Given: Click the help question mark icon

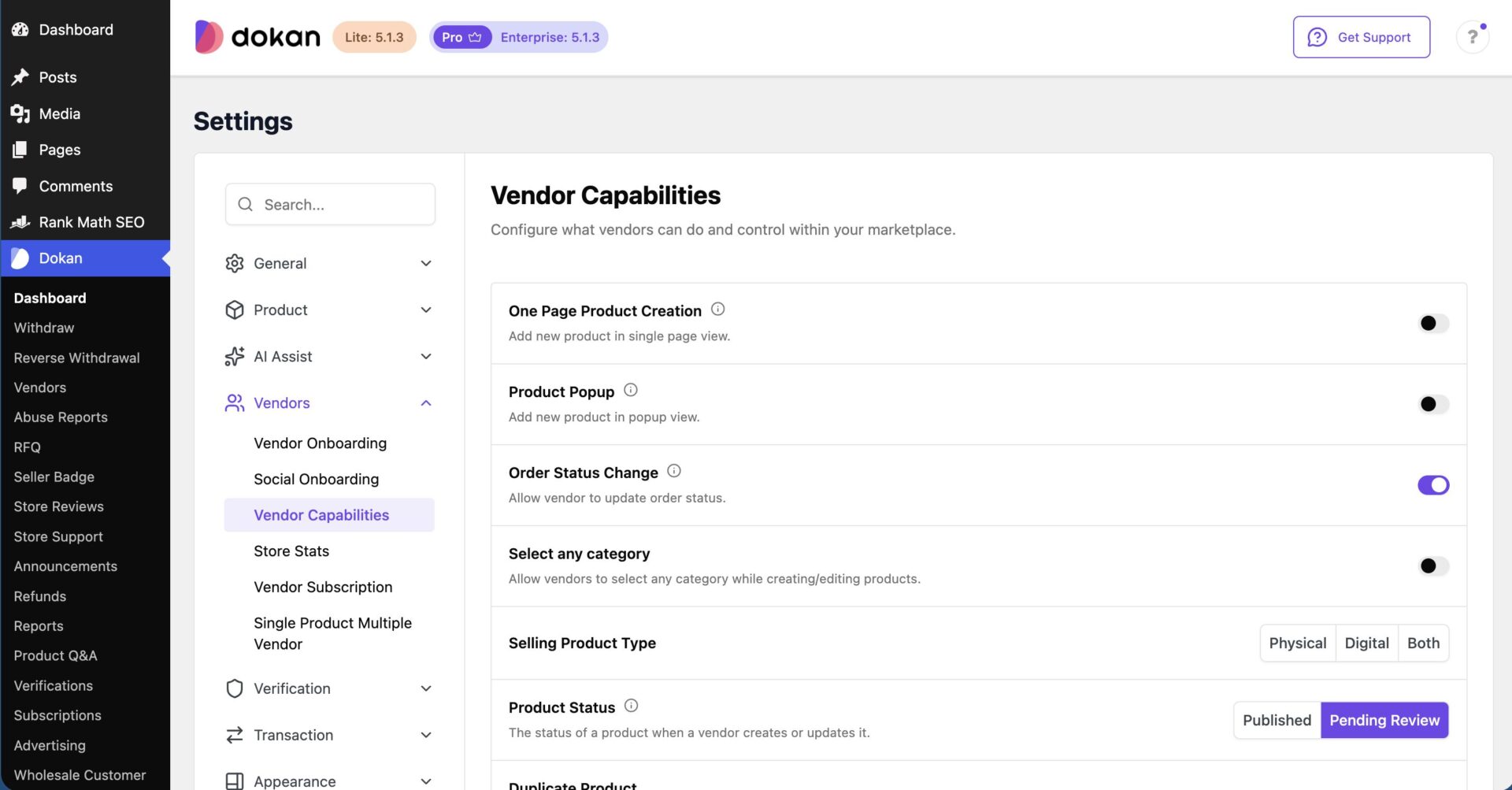Looking at the screenshot, I should pos(1472,37).
